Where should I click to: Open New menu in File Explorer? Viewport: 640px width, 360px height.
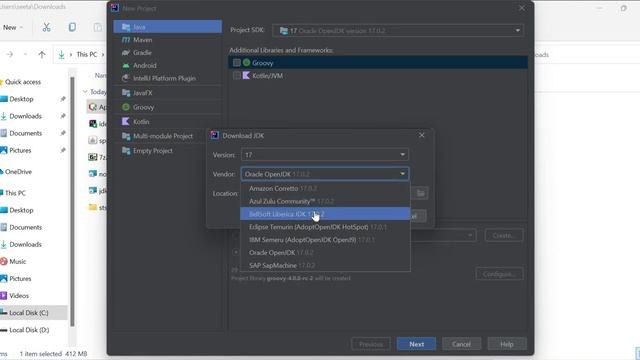coord(13,27)
